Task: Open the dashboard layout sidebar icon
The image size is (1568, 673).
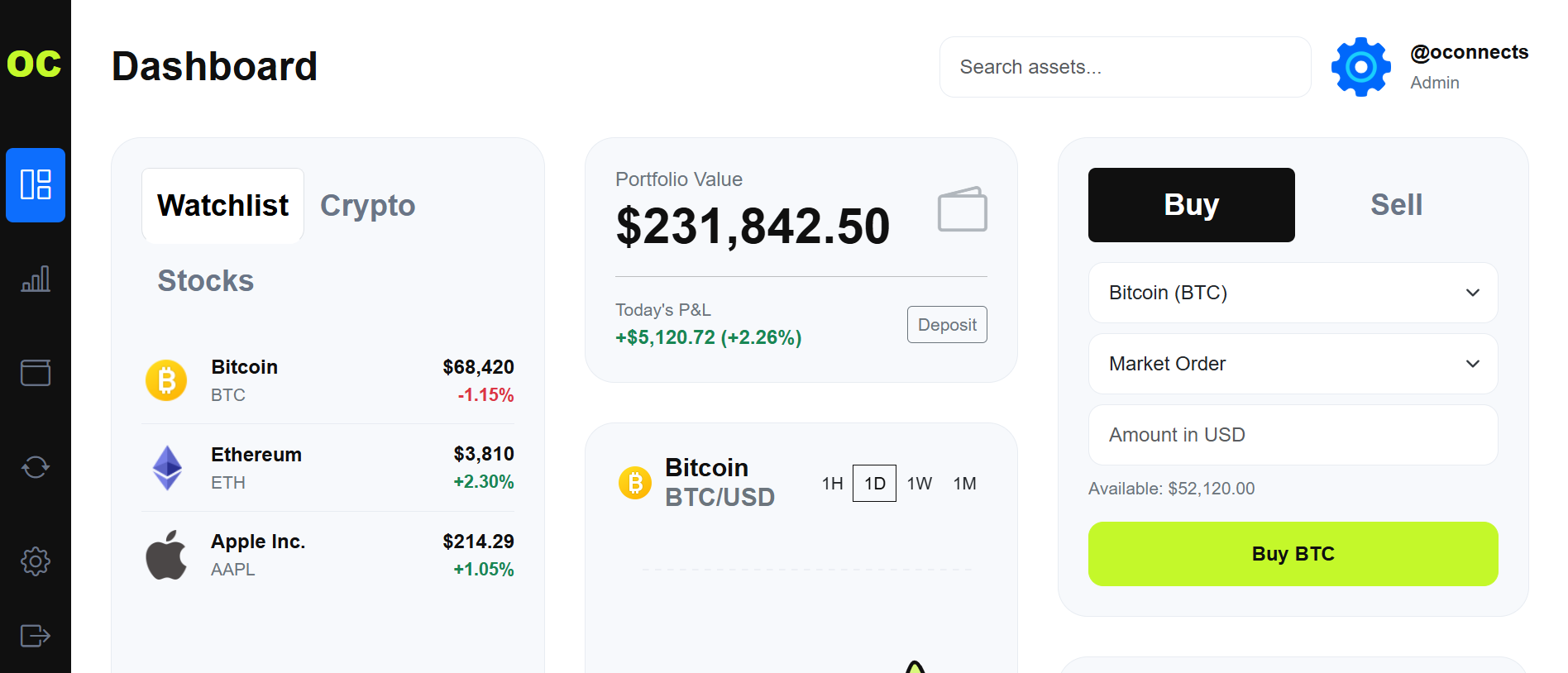Action: click(36, 184)
